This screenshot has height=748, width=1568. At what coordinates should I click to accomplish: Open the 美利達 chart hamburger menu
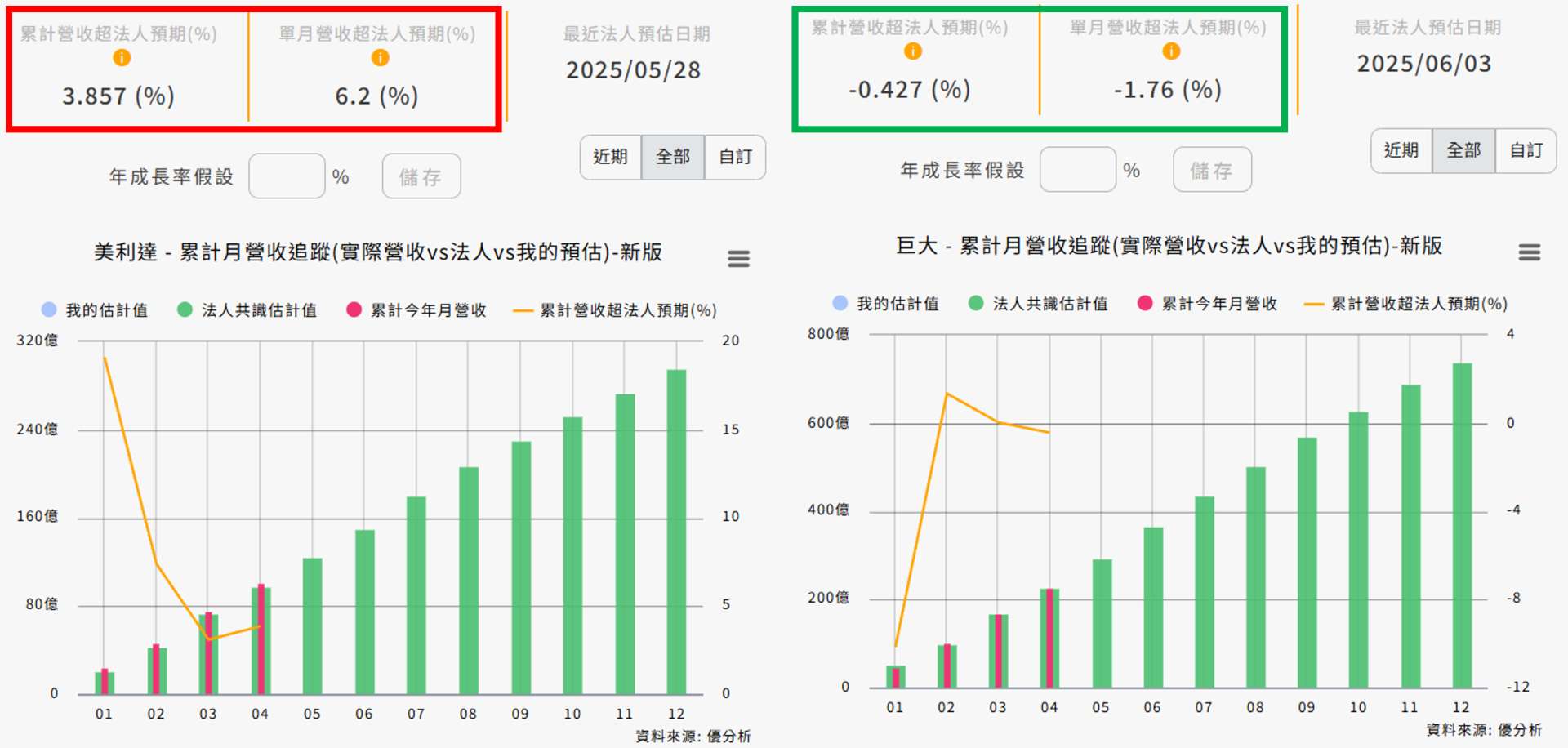[738, 259]
